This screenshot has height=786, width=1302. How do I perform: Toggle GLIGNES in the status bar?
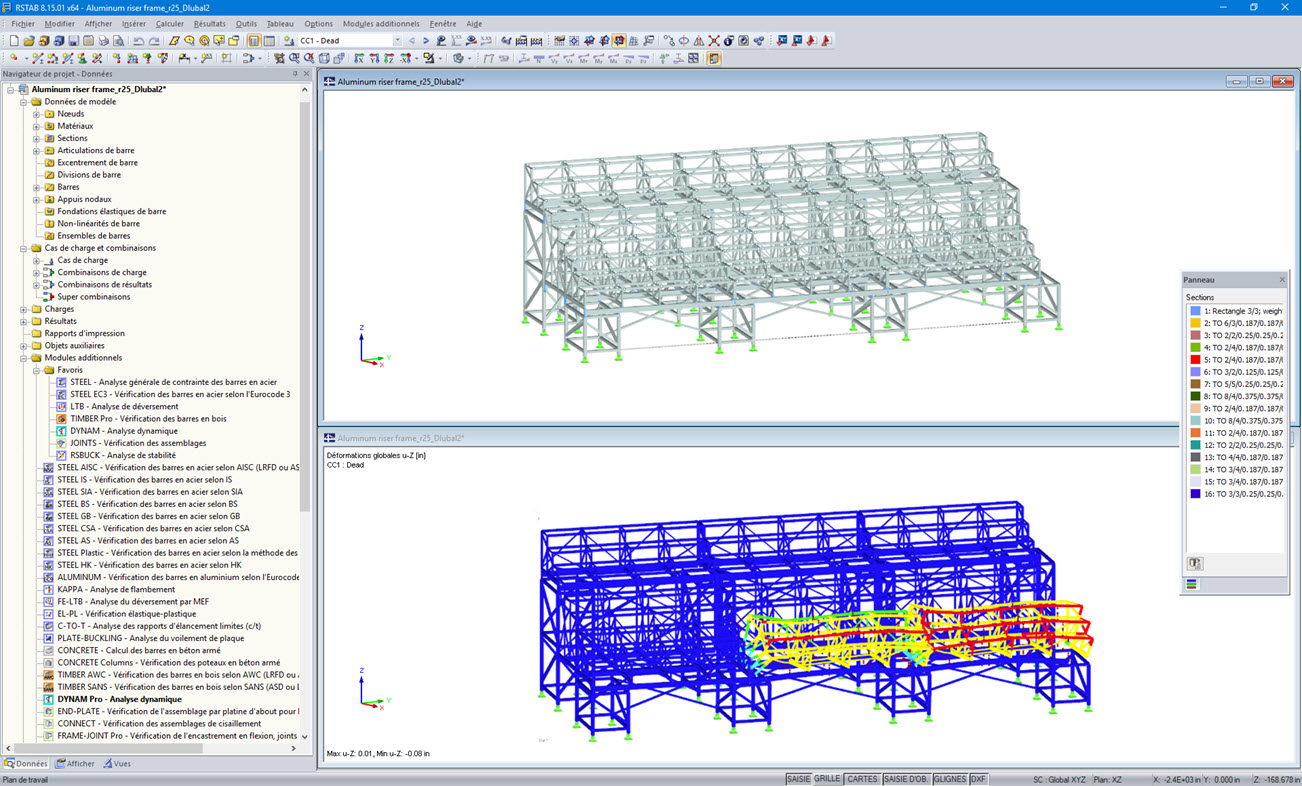pyautogui.click(x=950, y=779)
